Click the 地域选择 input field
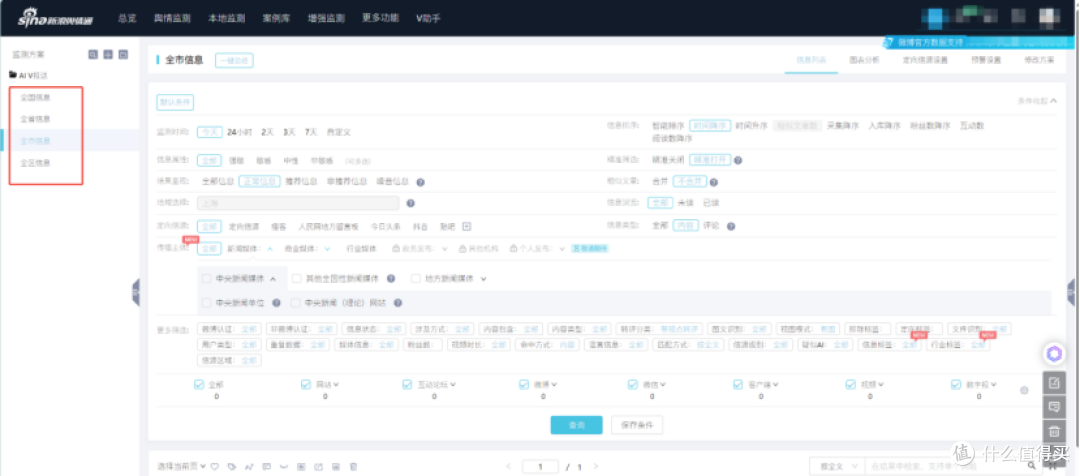Viewport: 1080px width, 476px height. pyautogui.click(x=298, y=203)
